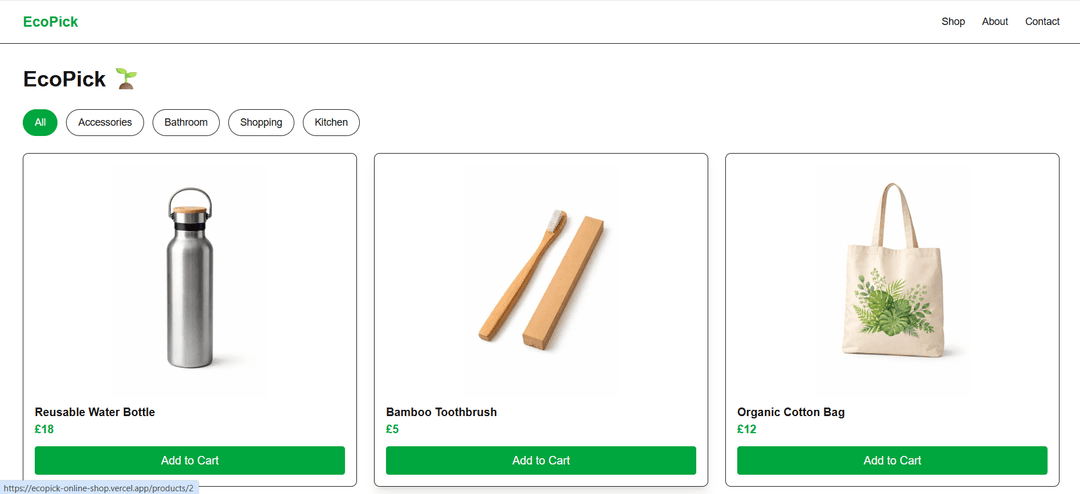This screenshot has width=1080, height=494.
Task: Open the About page link
Action: click(x=995, y=22)
